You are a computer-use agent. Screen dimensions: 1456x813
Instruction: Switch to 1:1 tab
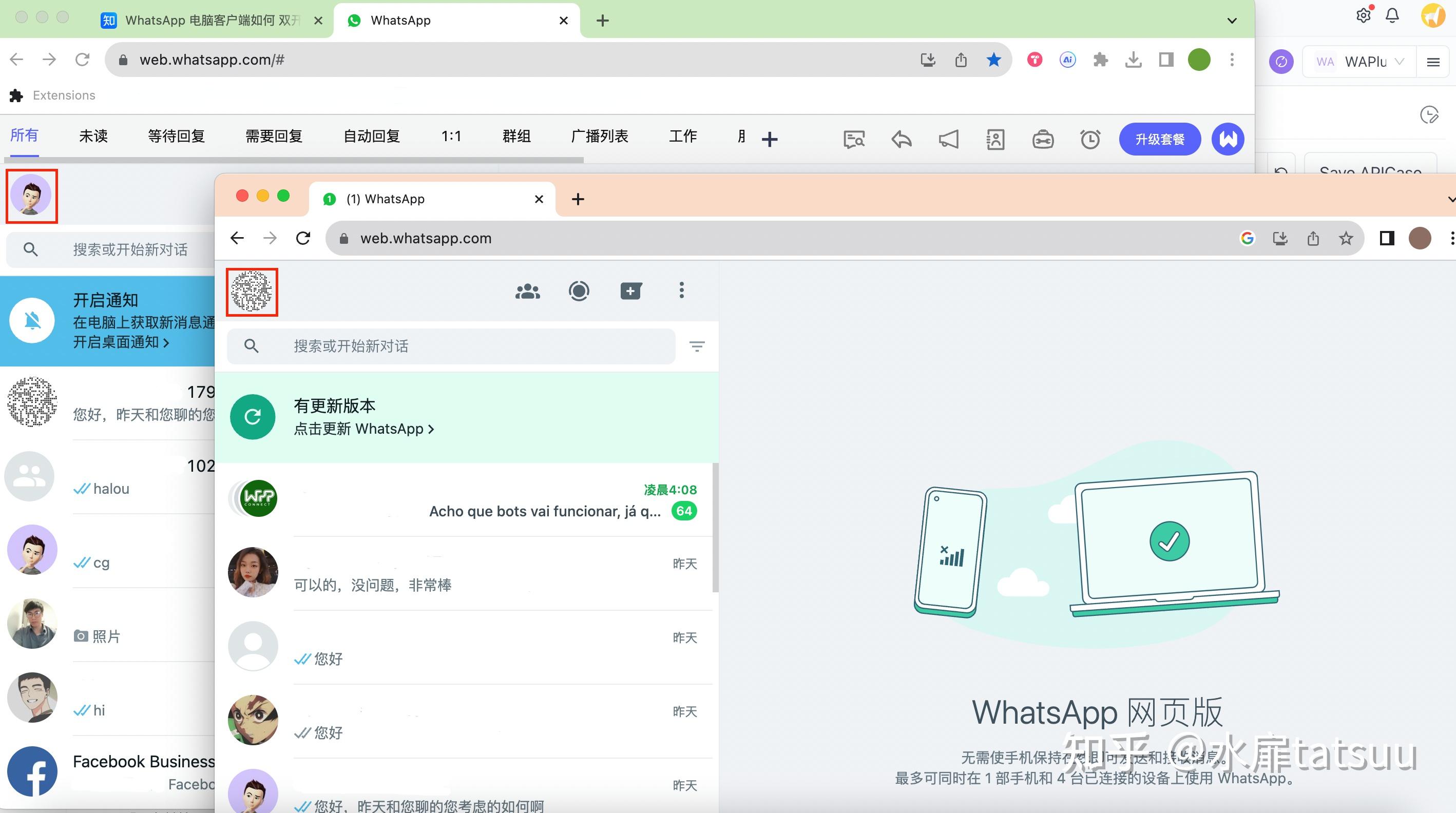tap(451, 136)
